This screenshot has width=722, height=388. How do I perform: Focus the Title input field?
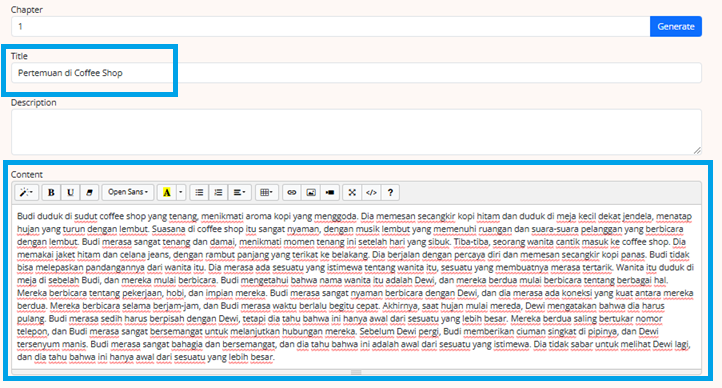coord(356,73)
